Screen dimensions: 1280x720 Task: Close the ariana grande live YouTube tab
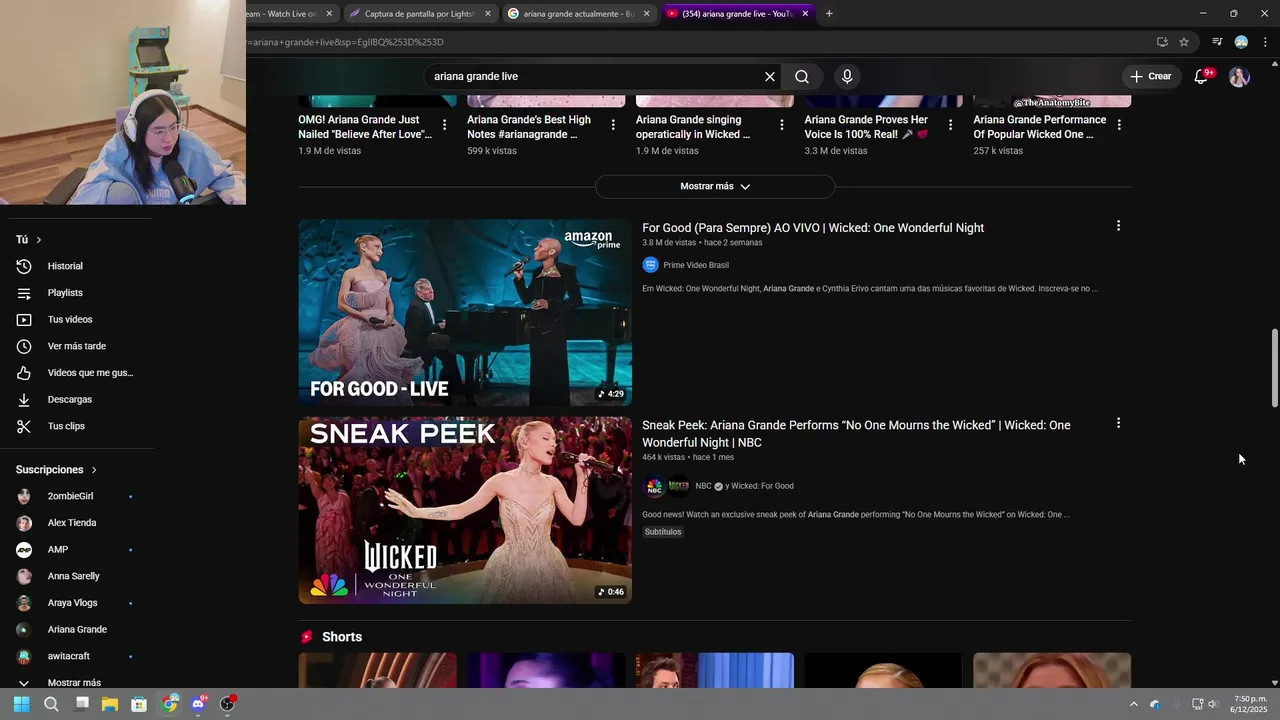(805, 14)
